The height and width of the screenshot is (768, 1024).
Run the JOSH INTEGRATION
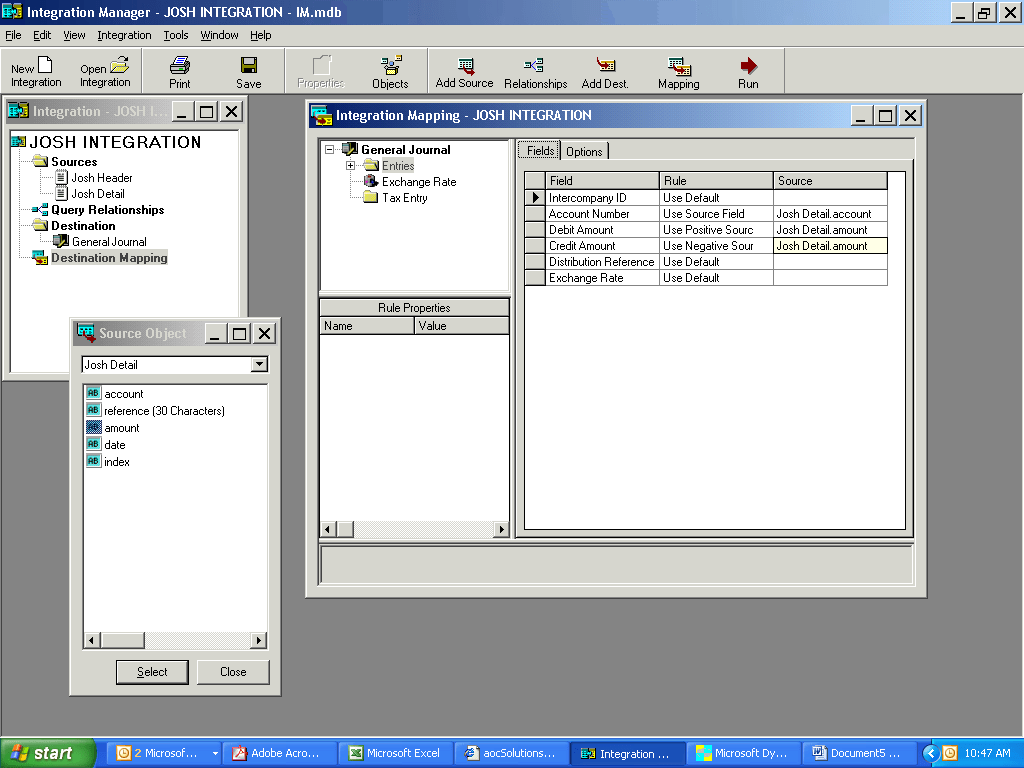tap(747, 70)
